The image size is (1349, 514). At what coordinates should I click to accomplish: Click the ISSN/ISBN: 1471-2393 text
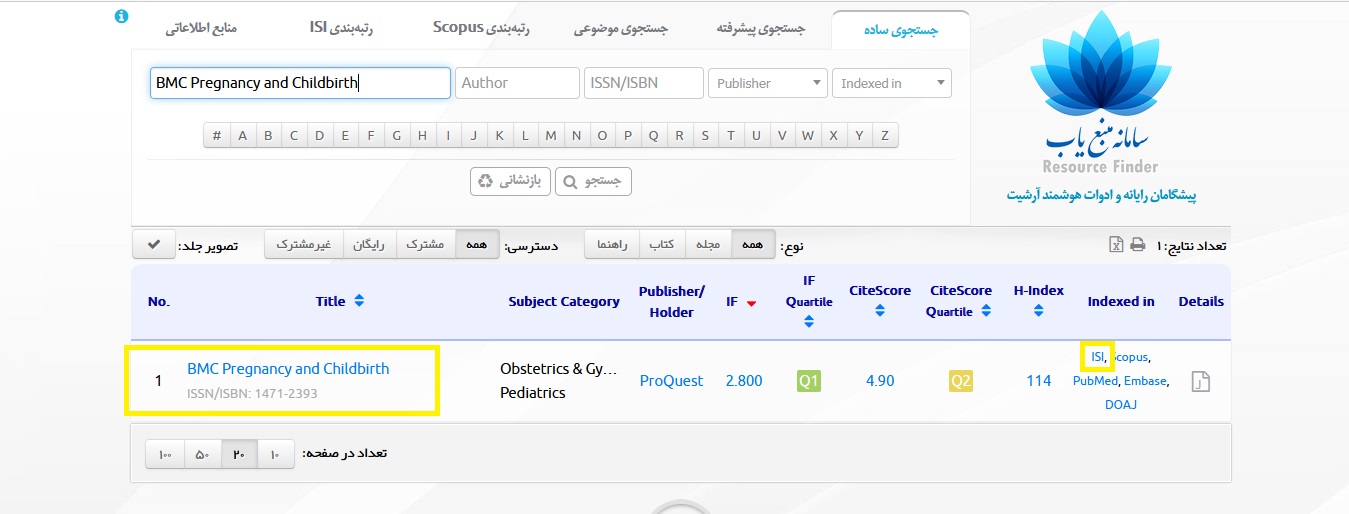coord(252,394)
